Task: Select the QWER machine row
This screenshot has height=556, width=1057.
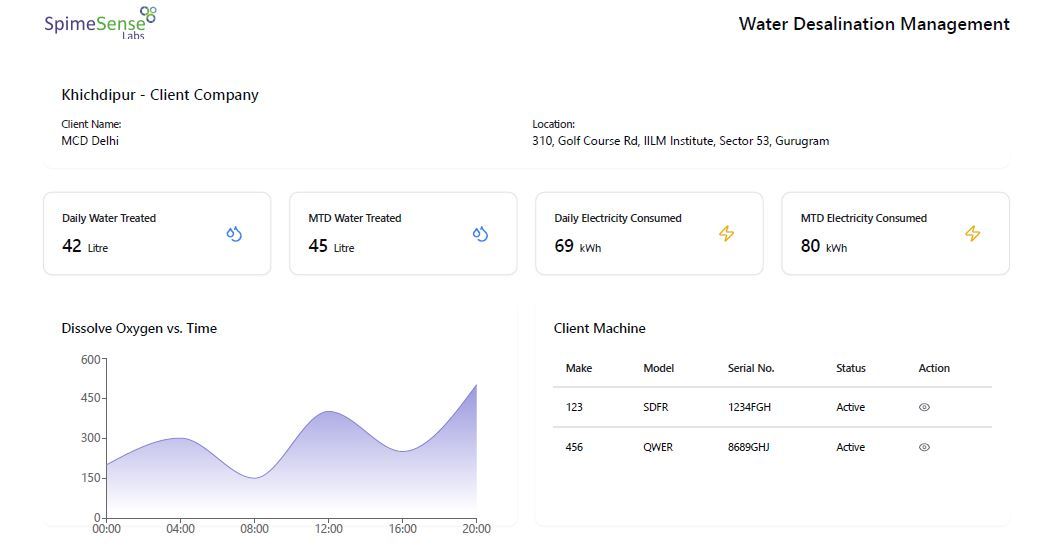Action: (x=657, y=448)
